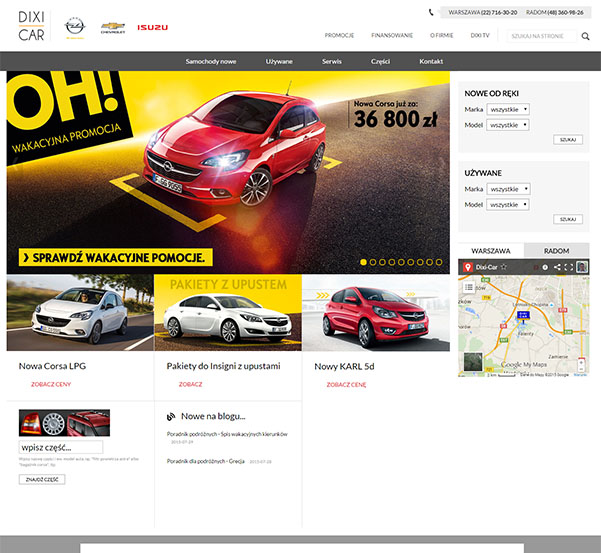This screenshot has width=601, height=553.
Task: Select the seventh slider dot
Action: [420, 262]
